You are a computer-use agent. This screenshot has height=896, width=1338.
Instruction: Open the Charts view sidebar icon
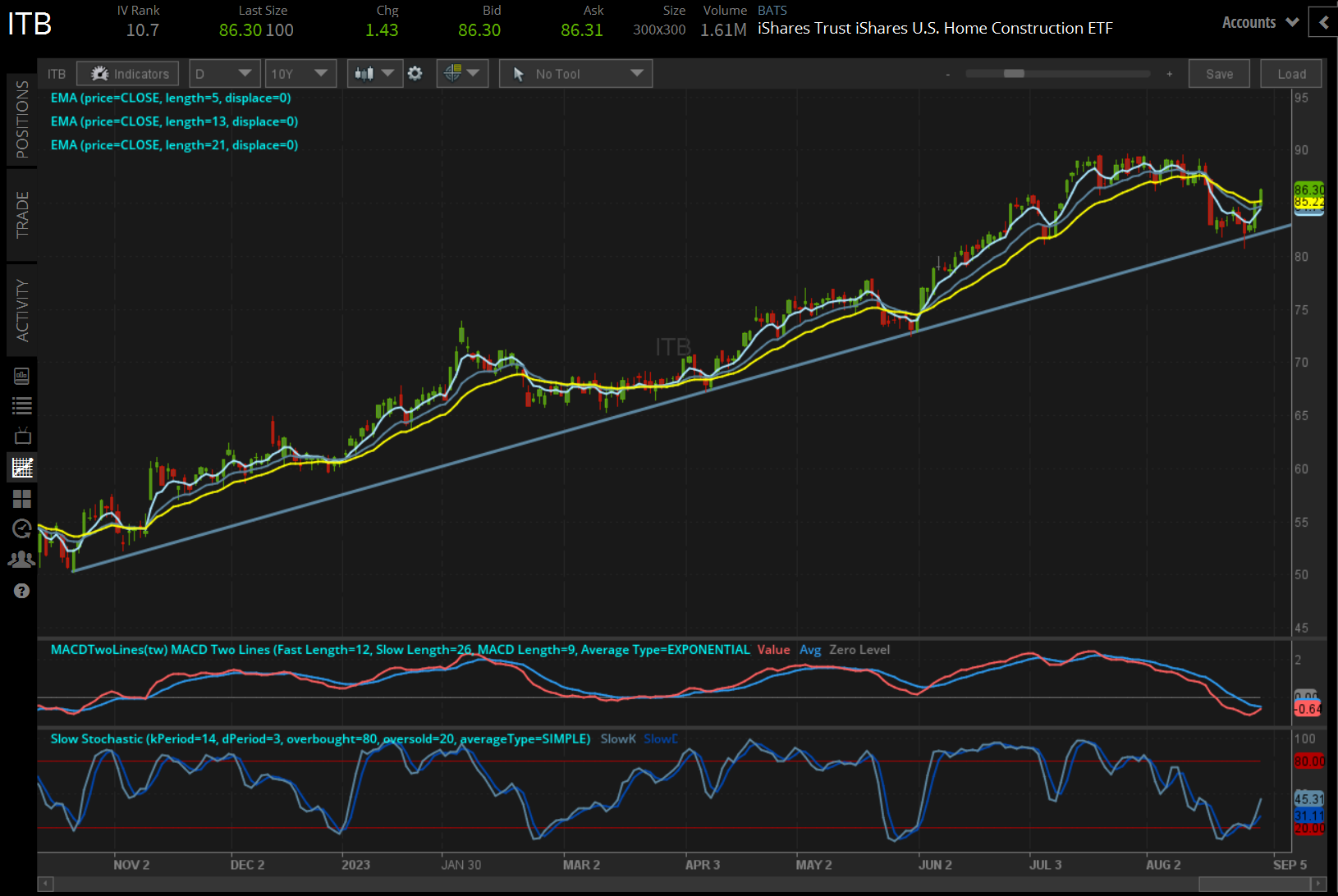point(22,468)
